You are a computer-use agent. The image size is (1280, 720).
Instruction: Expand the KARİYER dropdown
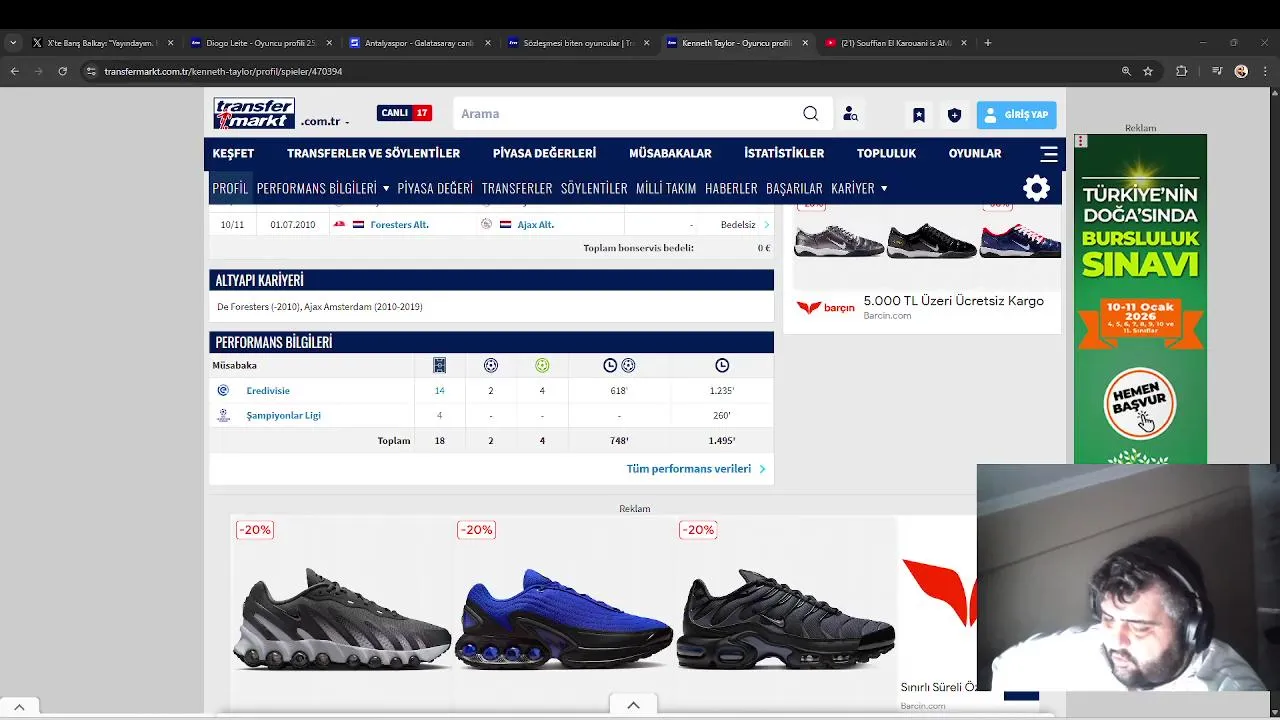pyautogui.click(x=859, y=188)
